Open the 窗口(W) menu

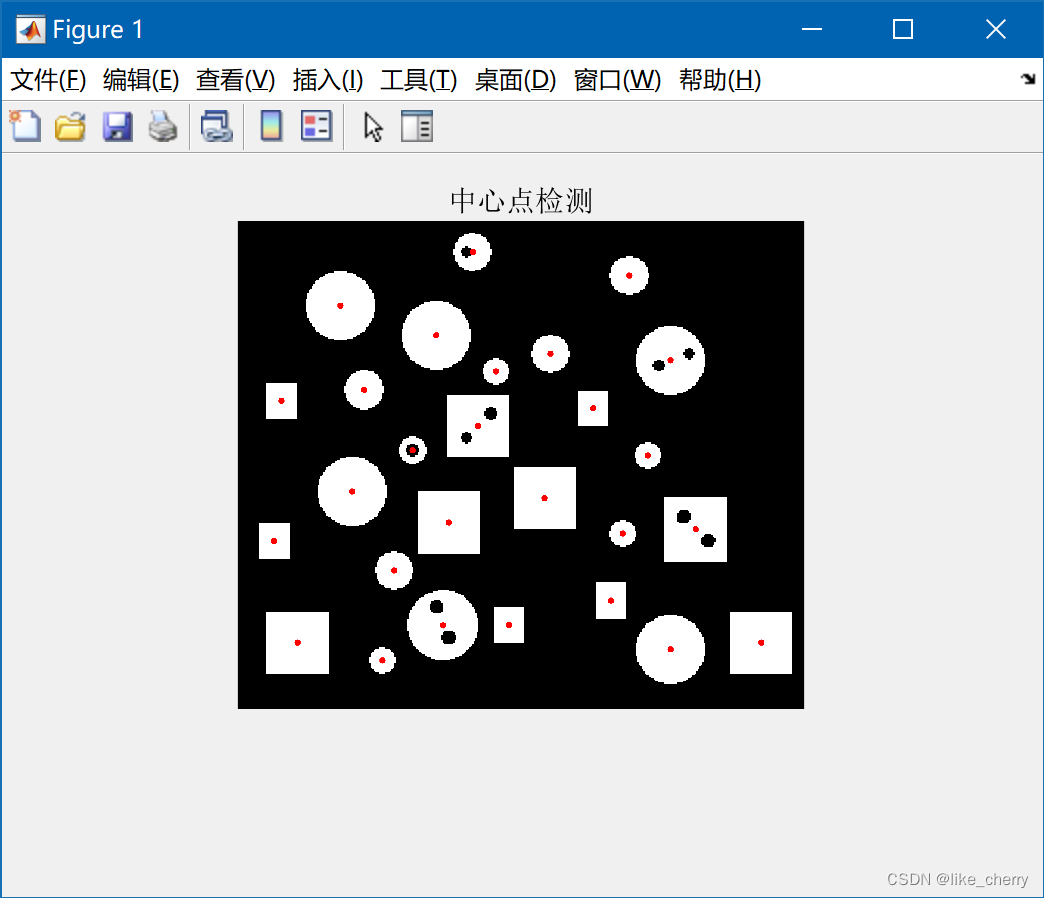tap(617, 80)
